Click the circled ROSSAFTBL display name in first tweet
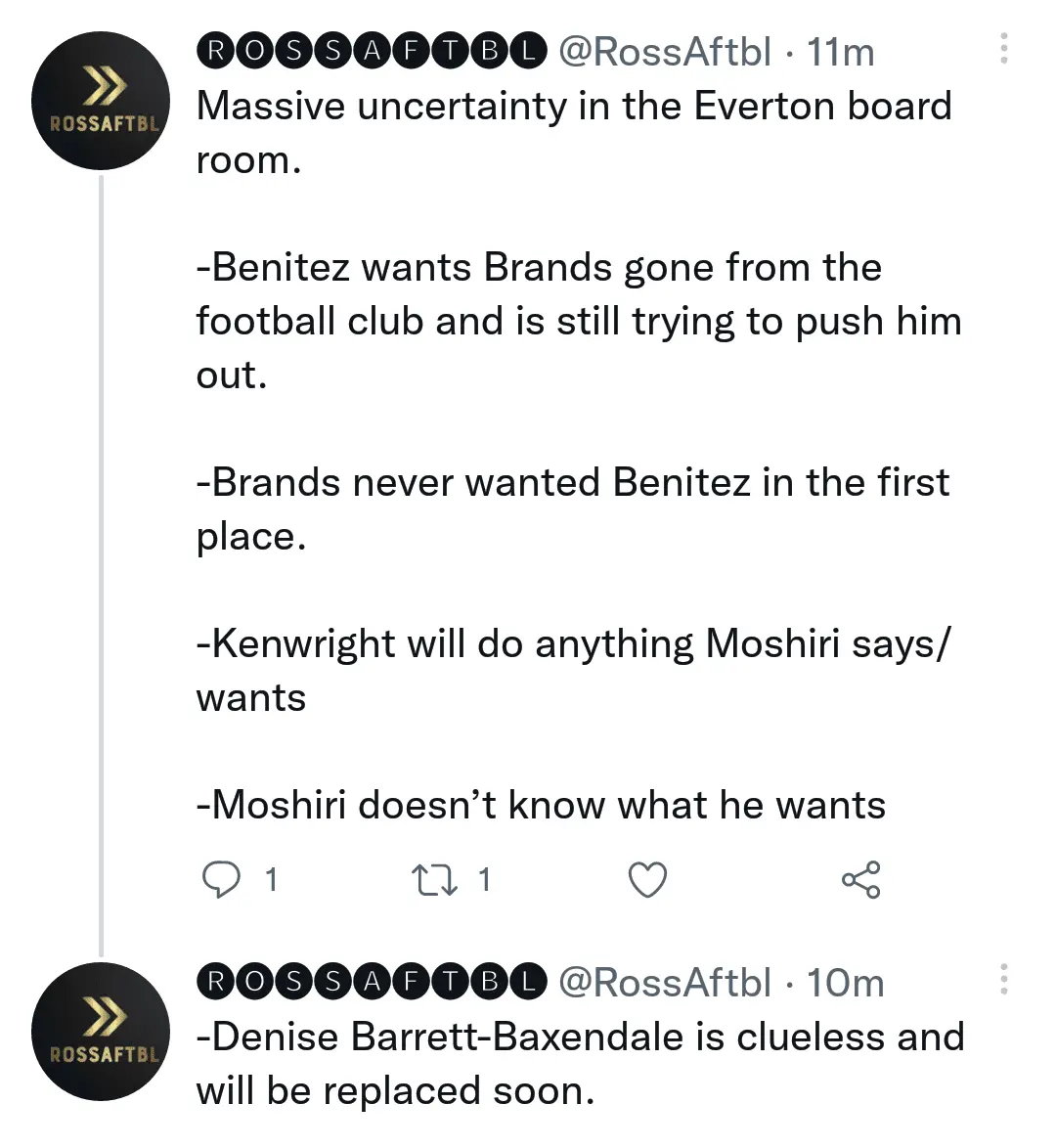1056x1148 pixels. pos(372,52)
